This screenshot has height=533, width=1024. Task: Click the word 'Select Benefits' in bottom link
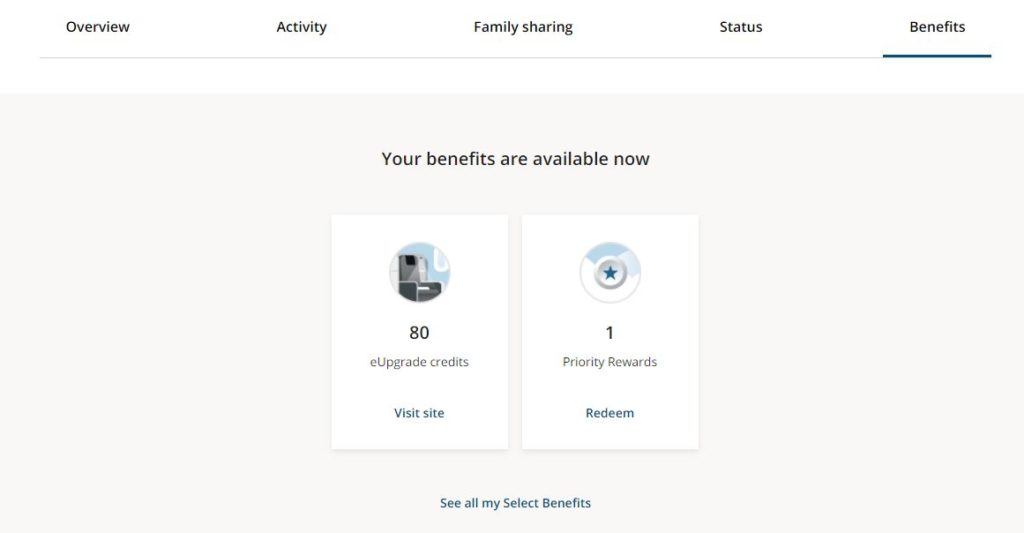click(547, 503)
